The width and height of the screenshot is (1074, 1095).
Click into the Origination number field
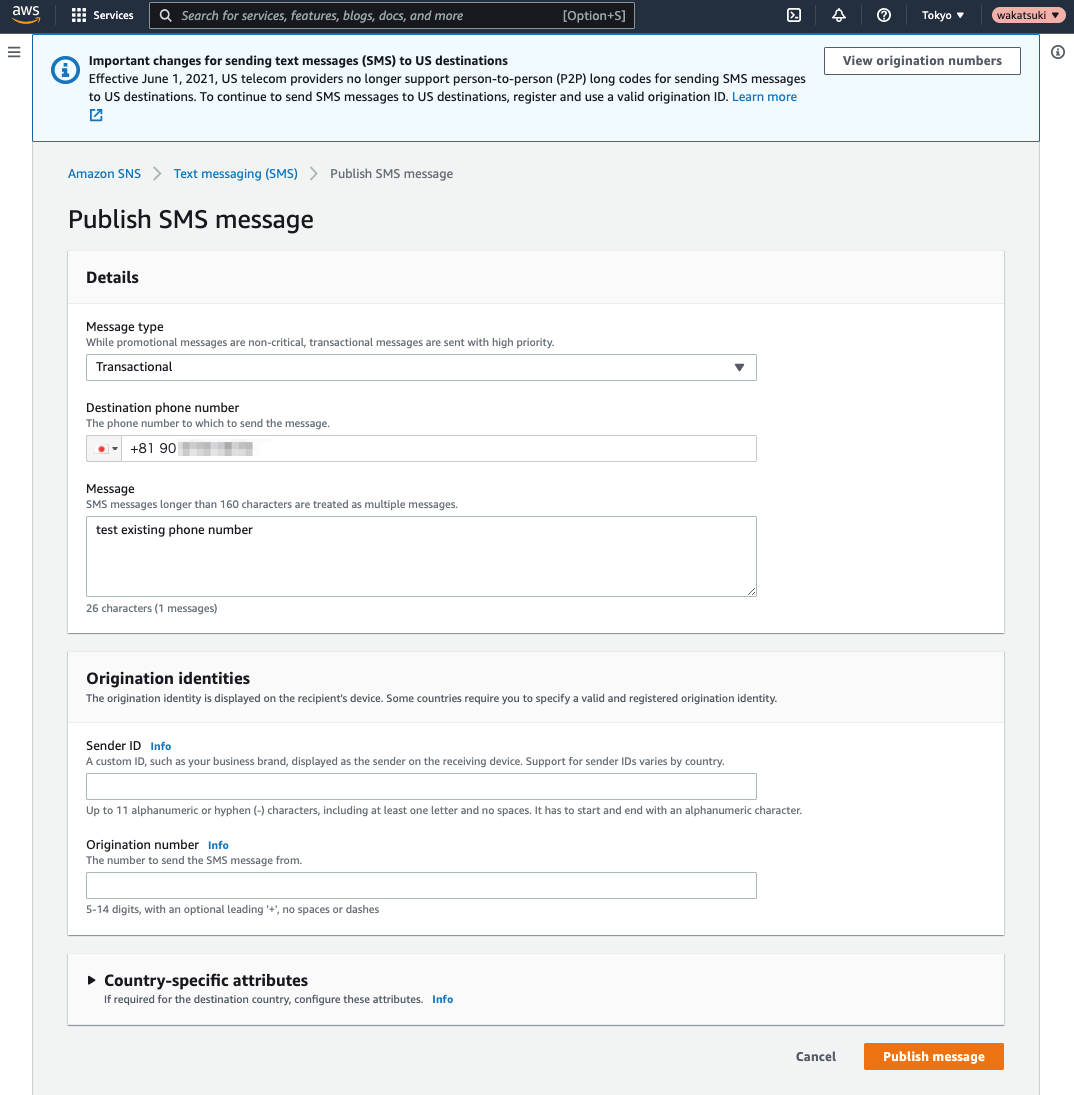click(421, 885)
